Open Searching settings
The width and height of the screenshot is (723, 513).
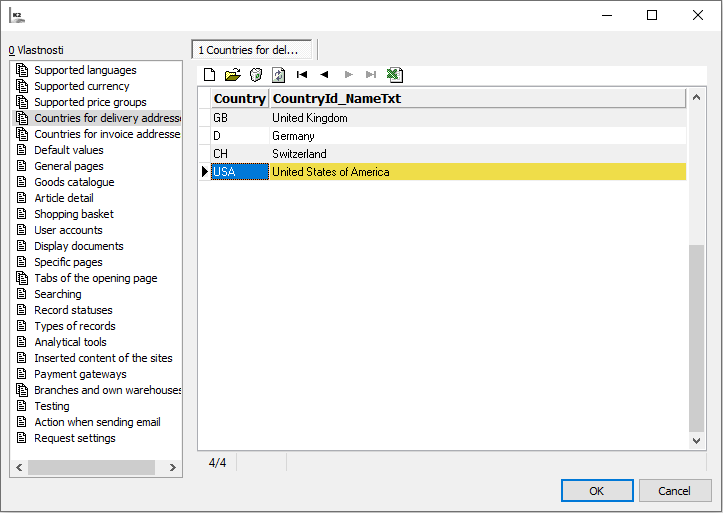(58, 294)
